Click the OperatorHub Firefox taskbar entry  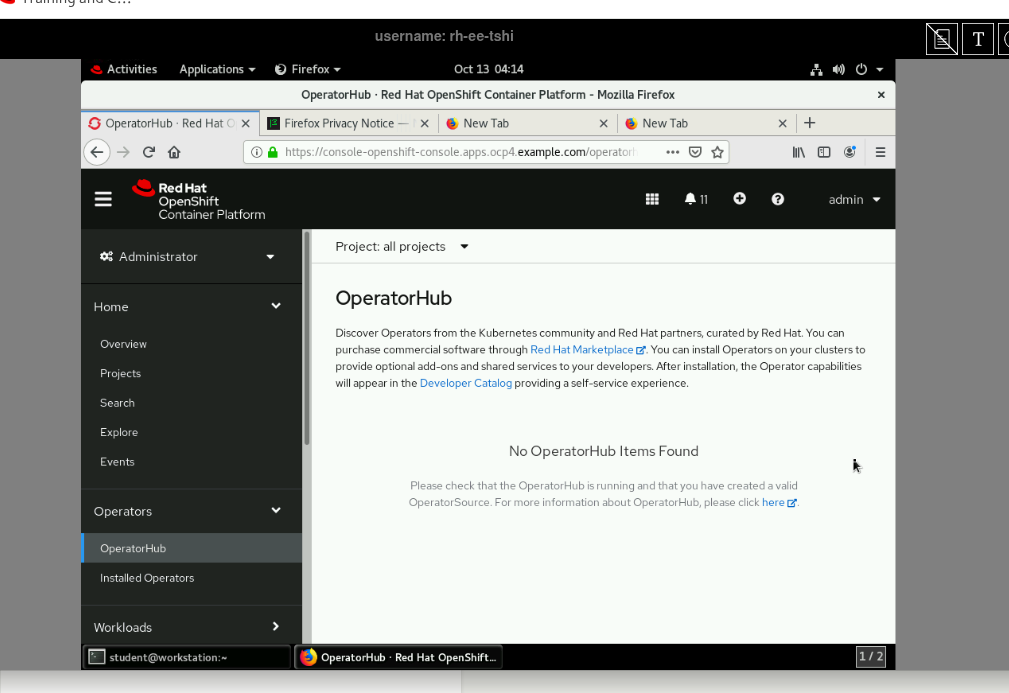[398, 657]
